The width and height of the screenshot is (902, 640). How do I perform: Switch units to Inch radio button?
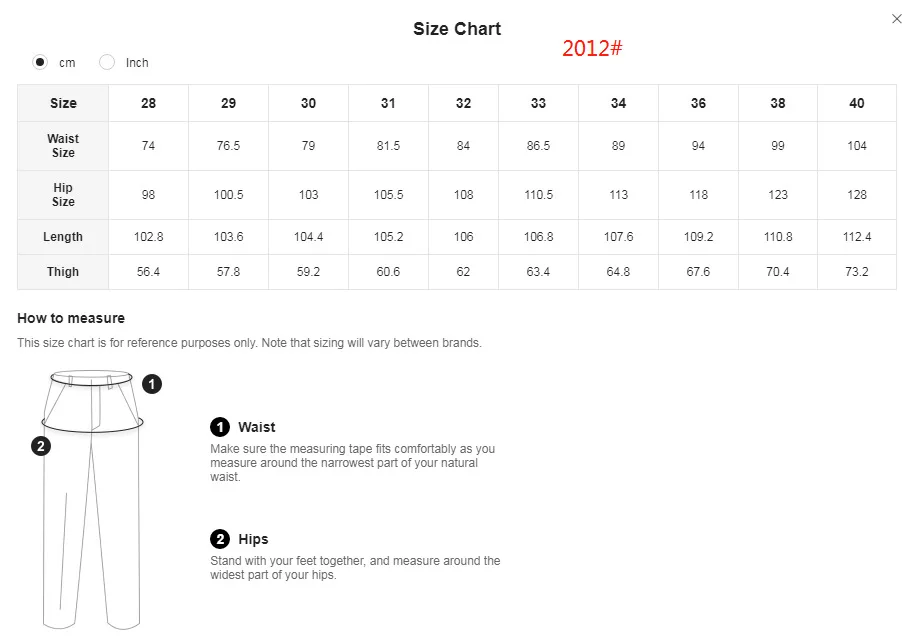coord(107,62)
